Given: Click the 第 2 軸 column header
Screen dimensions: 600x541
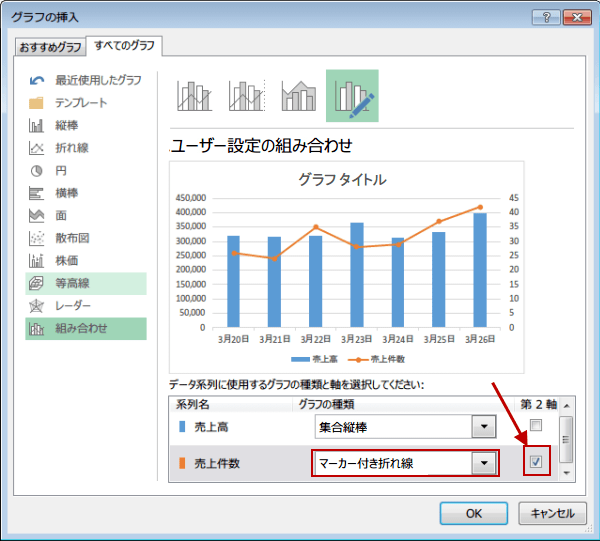Looking at the screenshot, I should [538, 404].
